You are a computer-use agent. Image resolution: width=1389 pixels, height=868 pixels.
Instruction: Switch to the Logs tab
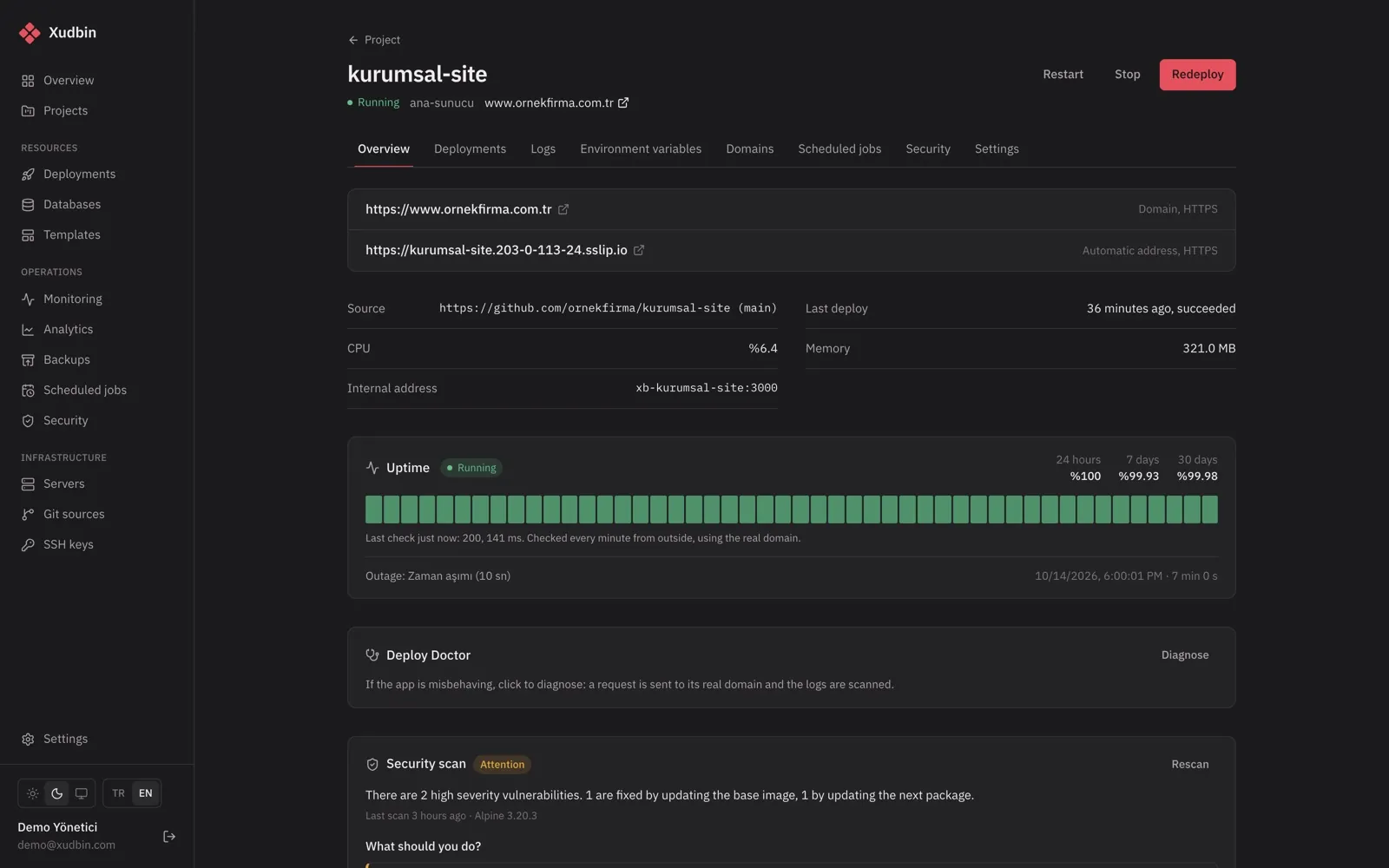tap(543, 149)
